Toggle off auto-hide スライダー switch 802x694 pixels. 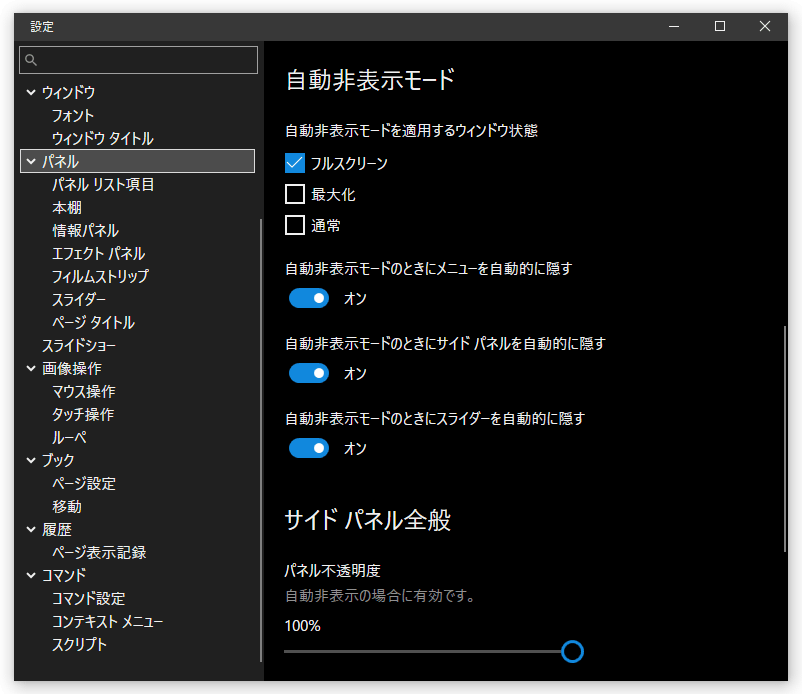point(308,449)
